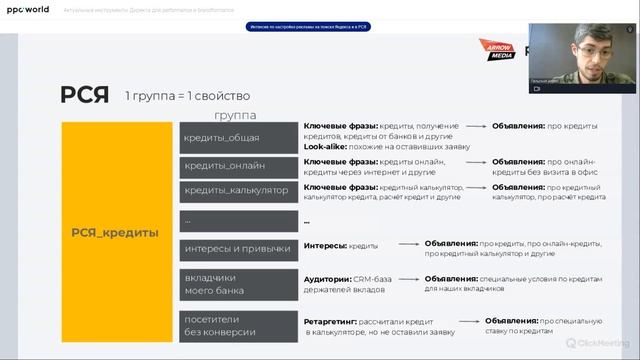Click the '1 группа = 1 свойство' subtitle

pyautogui.click(x=187, y=96)
